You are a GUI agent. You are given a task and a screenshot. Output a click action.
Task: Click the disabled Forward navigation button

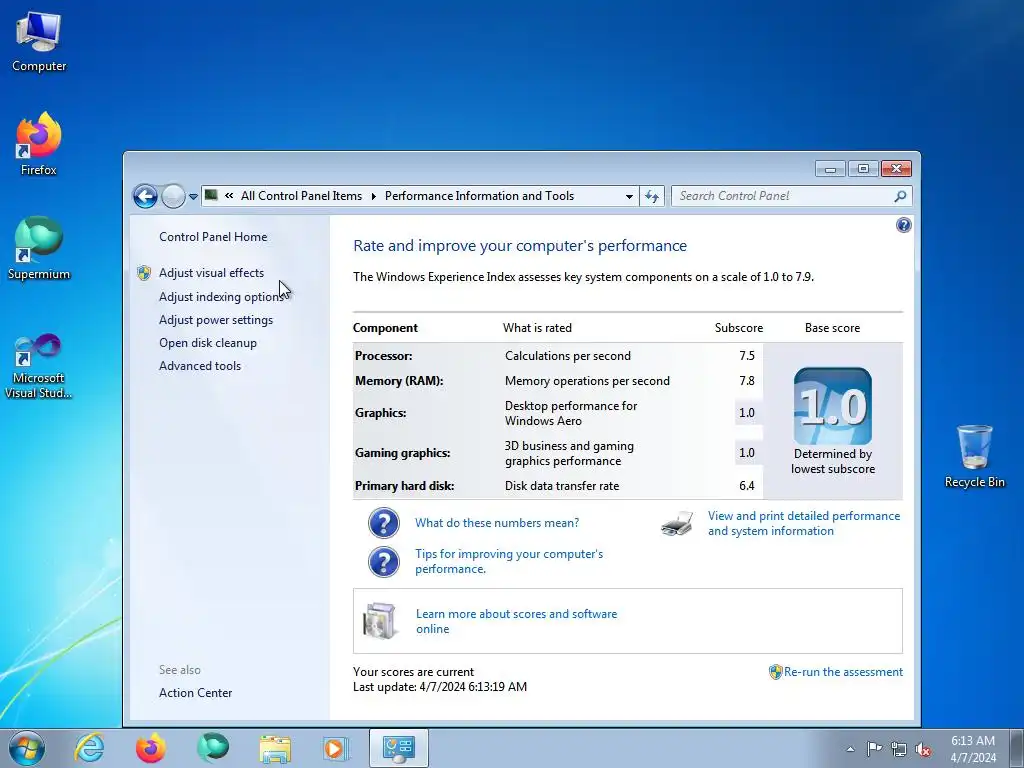(x=173, y=196)
